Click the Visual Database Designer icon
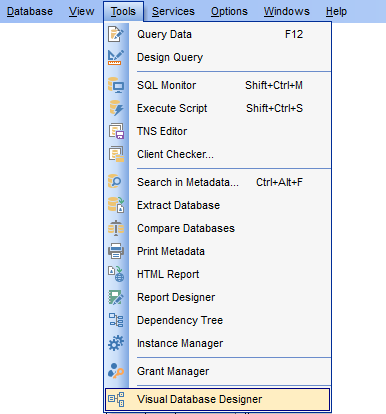The height and width of the screenshot is (414, 386). pyautogui.click(x=116, y=399)
